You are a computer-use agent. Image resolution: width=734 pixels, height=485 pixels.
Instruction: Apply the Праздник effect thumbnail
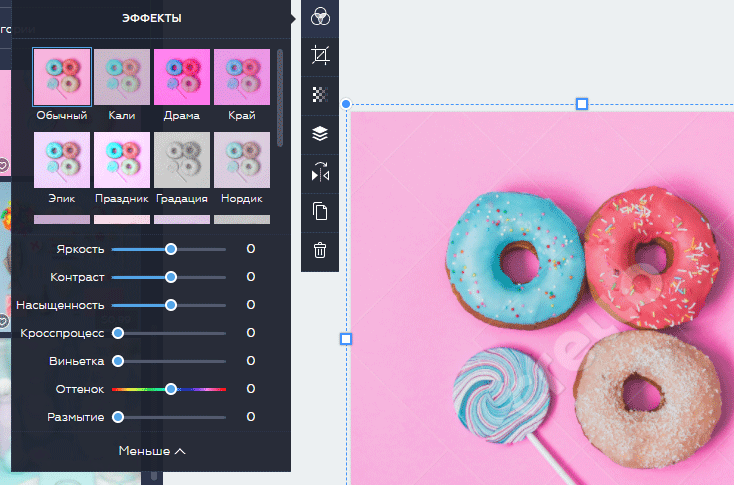[122, 160]
